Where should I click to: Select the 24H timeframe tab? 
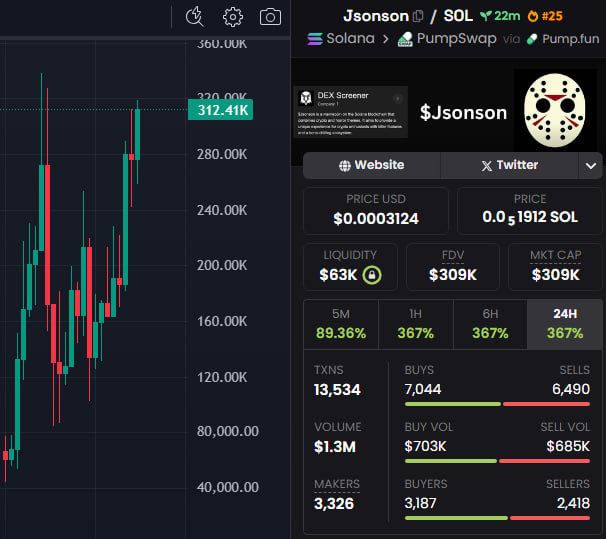pos(565,324)
